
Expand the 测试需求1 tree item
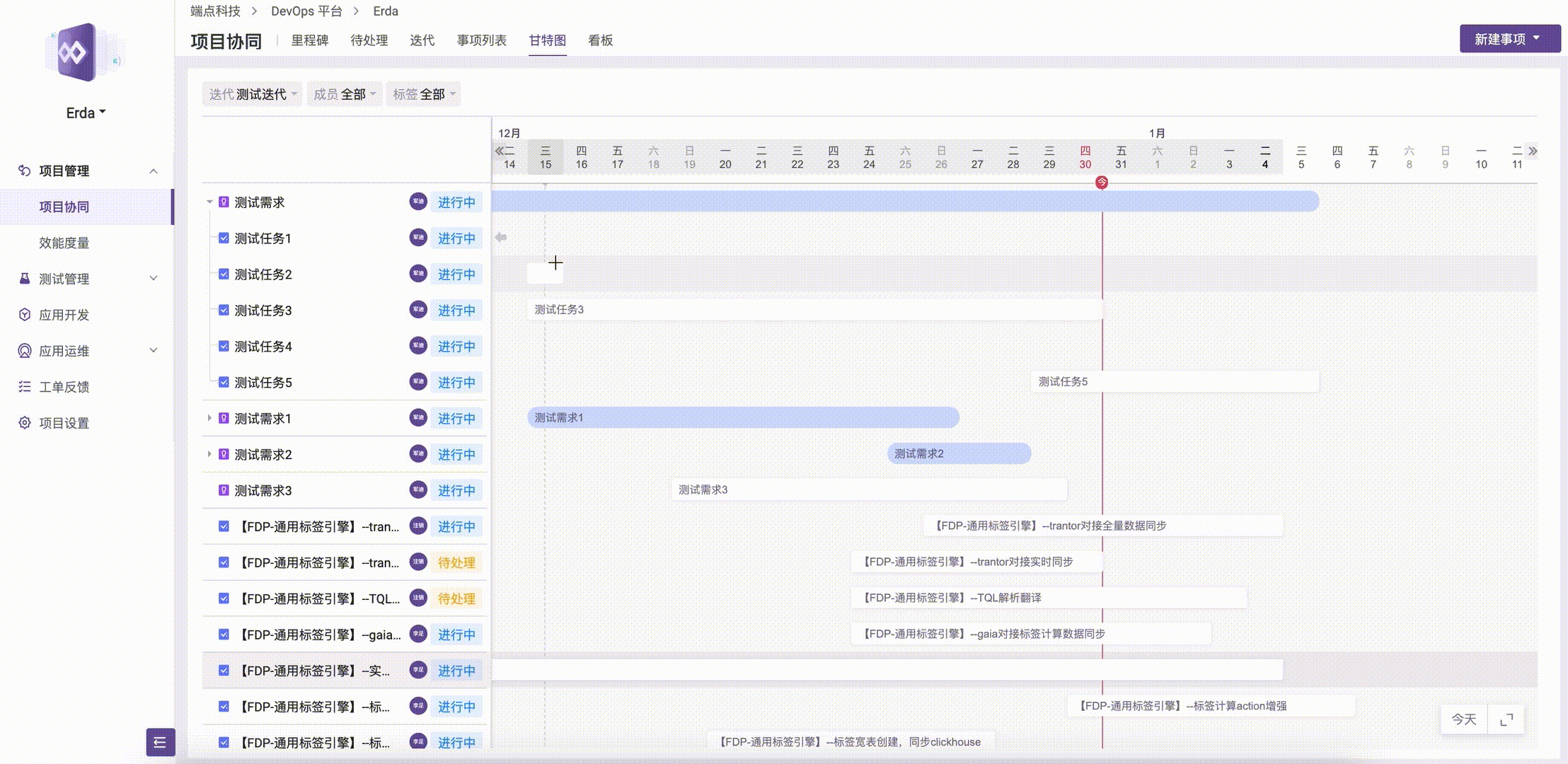209,418
